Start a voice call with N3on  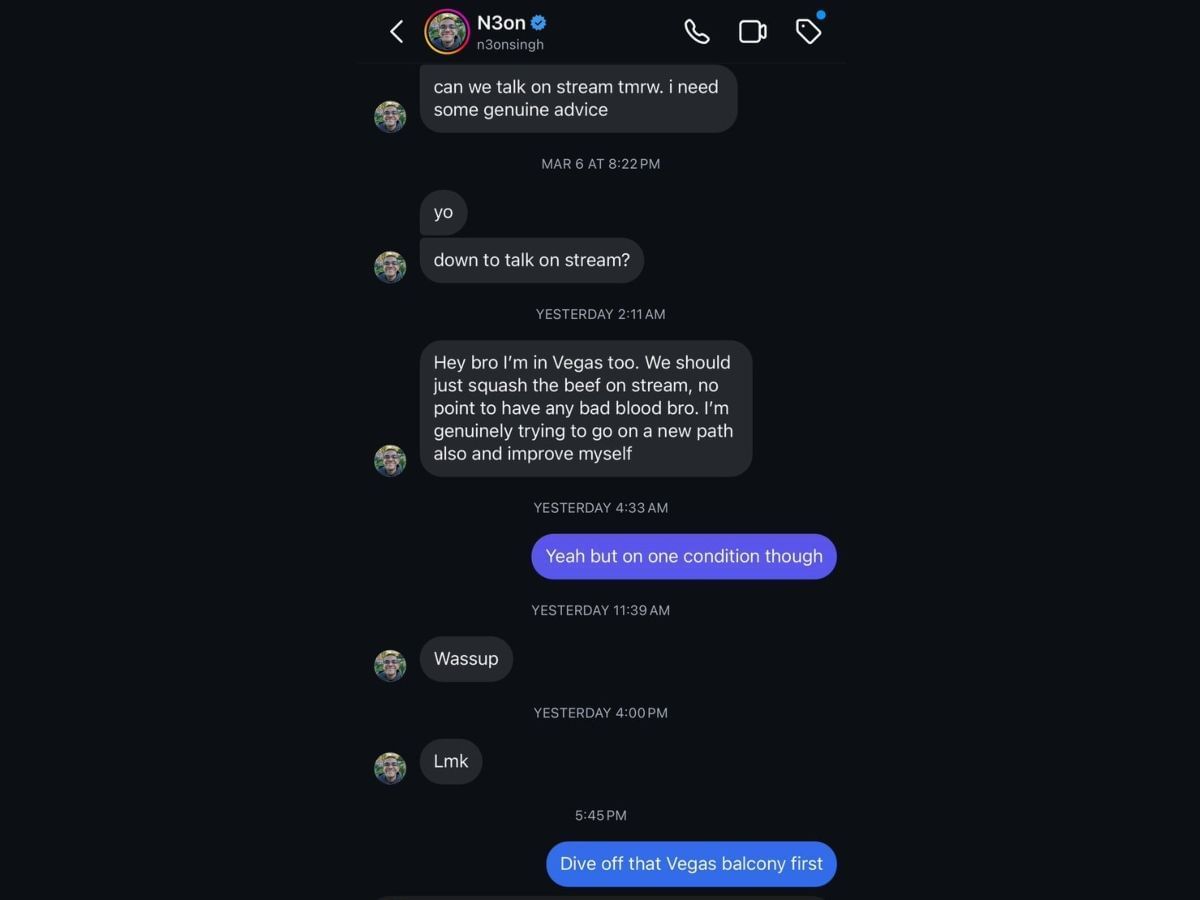point(697,32)
